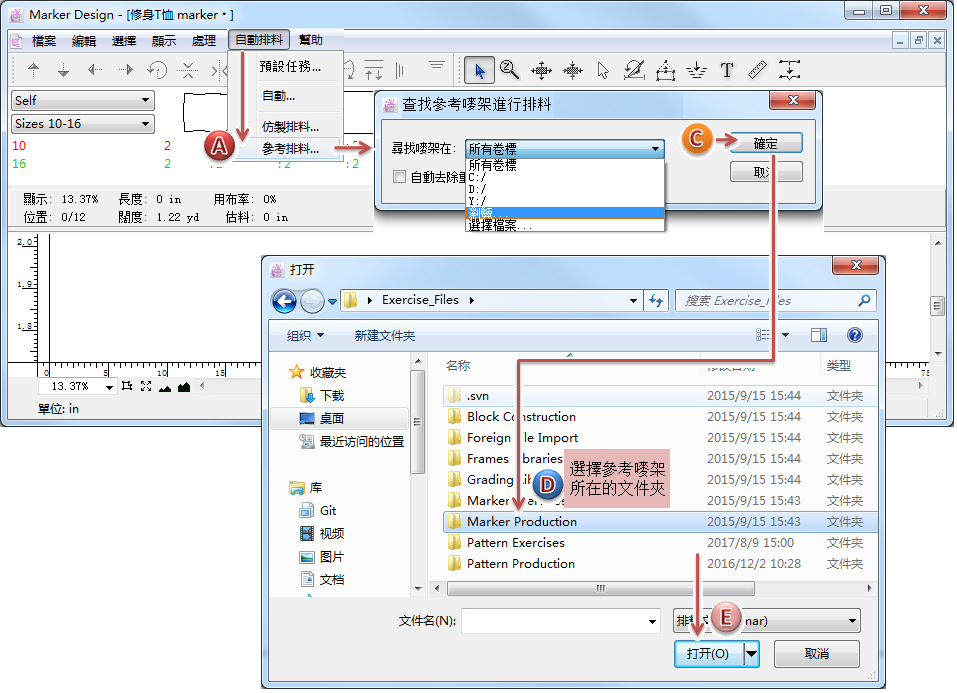Pick the ruler measure tool
The image size is (957, 693).
coord(757,70)
